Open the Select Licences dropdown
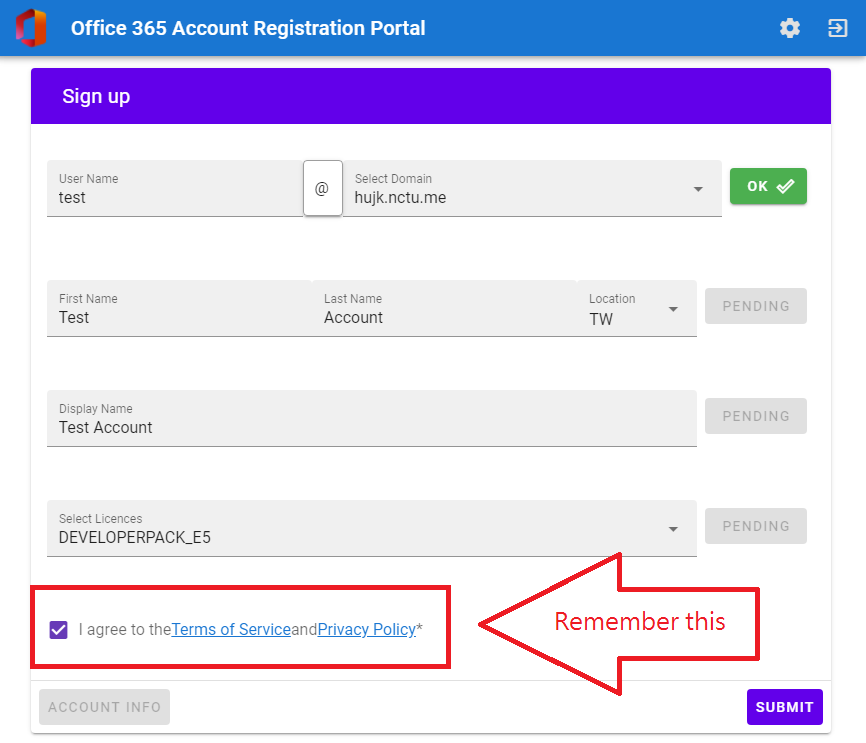The width and height of the screenshot is (866, 743). pyautogui.click(x=372, y=528)
